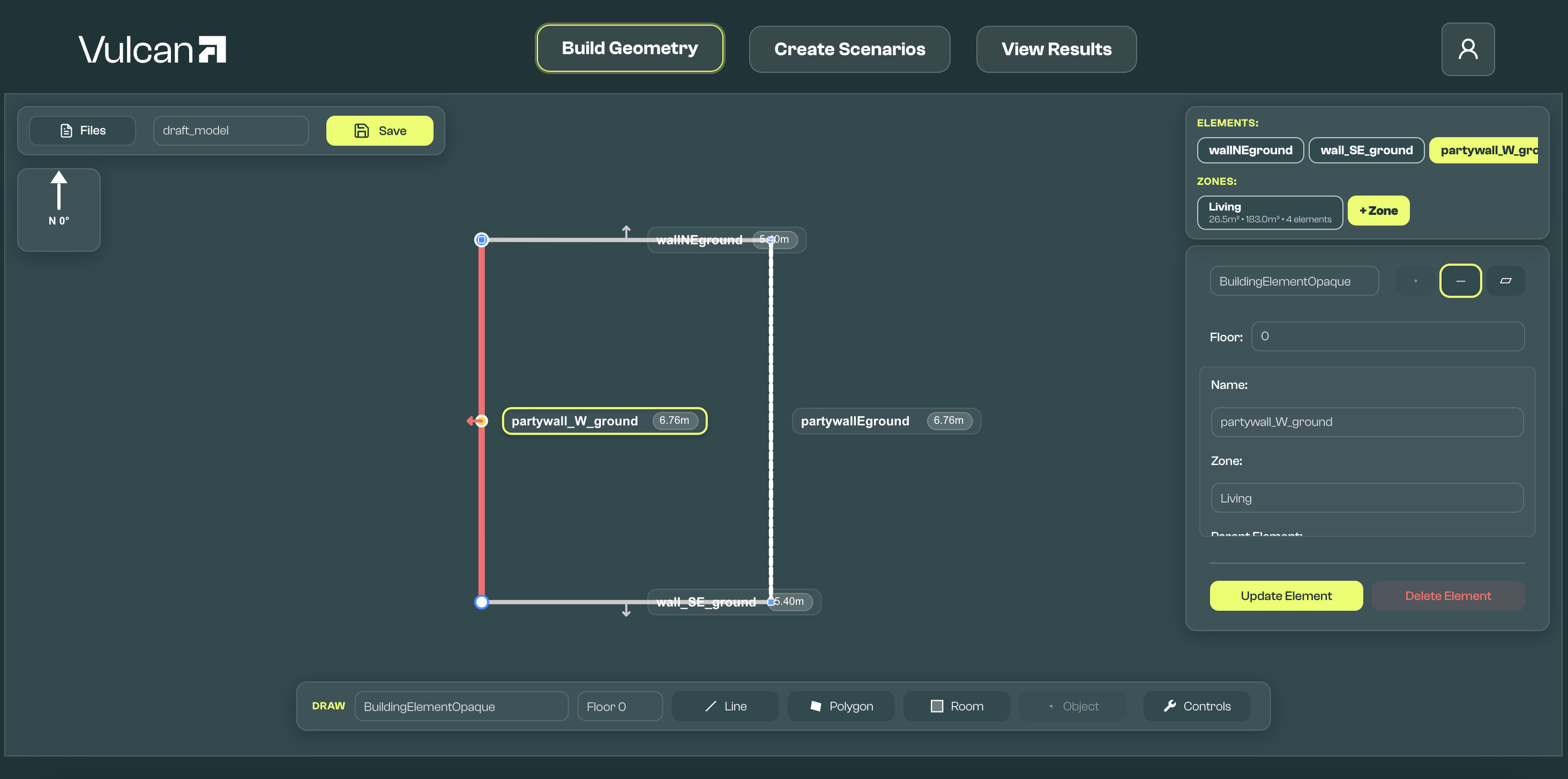
Task: Select the line geometry type icon
Action: point(1460,281)
